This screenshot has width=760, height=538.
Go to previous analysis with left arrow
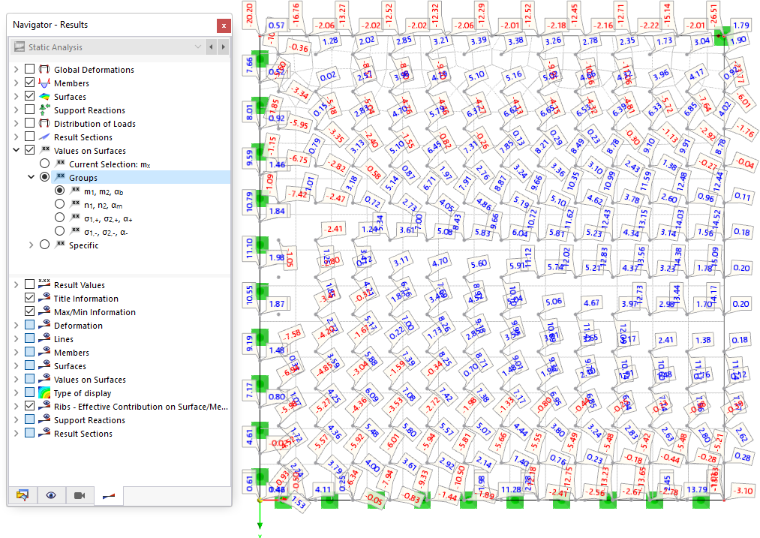pos(211,47)
